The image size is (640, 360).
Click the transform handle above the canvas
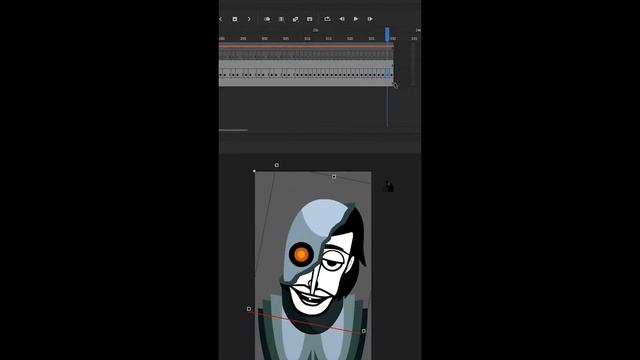[277, 165]
